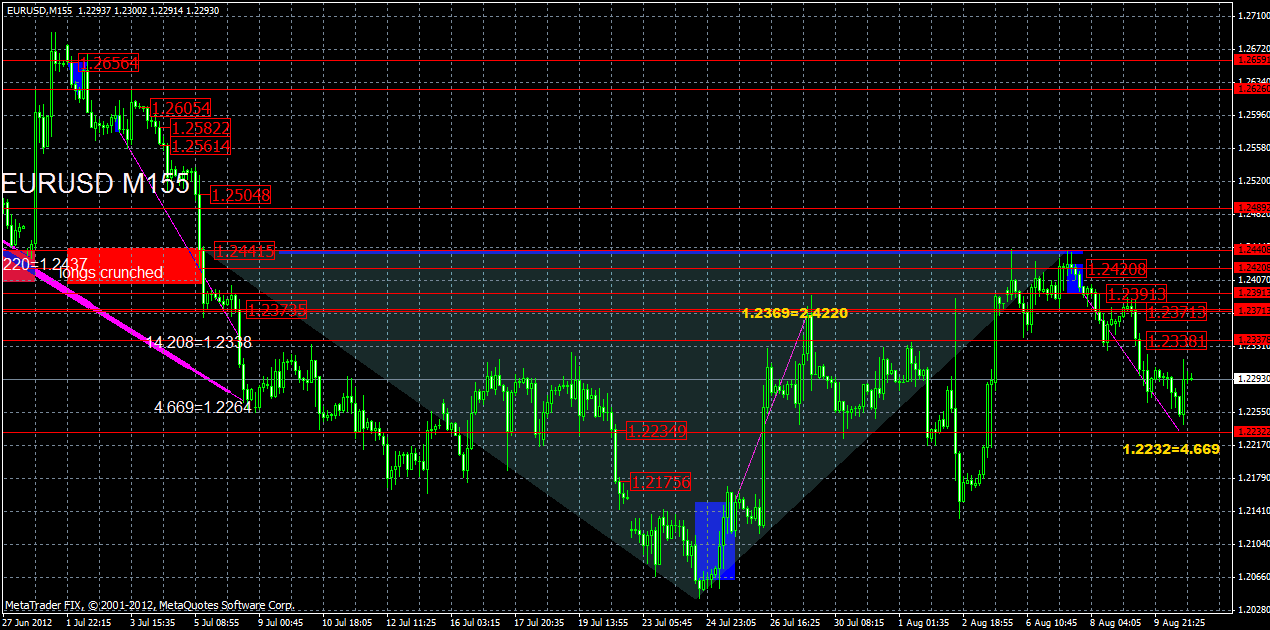This screenshot has height=630, width=1270.
Task: Click the MetaTrader FIX copyright text
Action: tap(150, 605)
